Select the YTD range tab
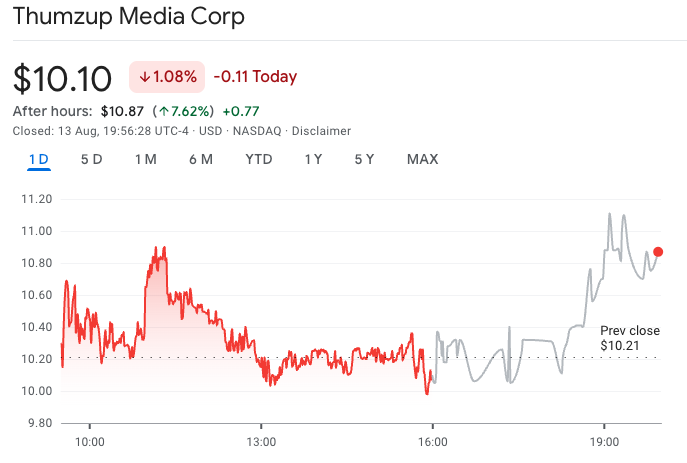The image size is (687, 463). click(x=259, y=159)
